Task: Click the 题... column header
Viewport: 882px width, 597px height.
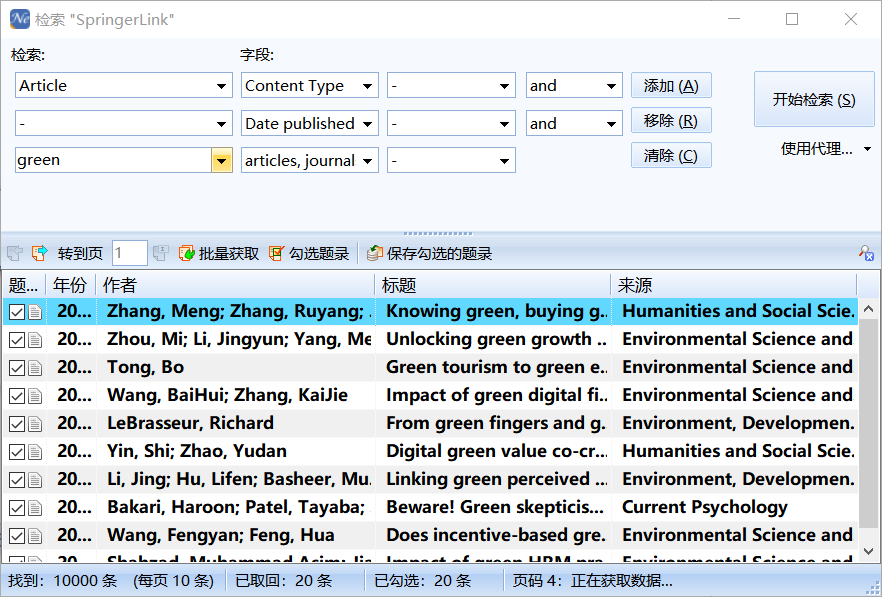Action: [24, 285]
